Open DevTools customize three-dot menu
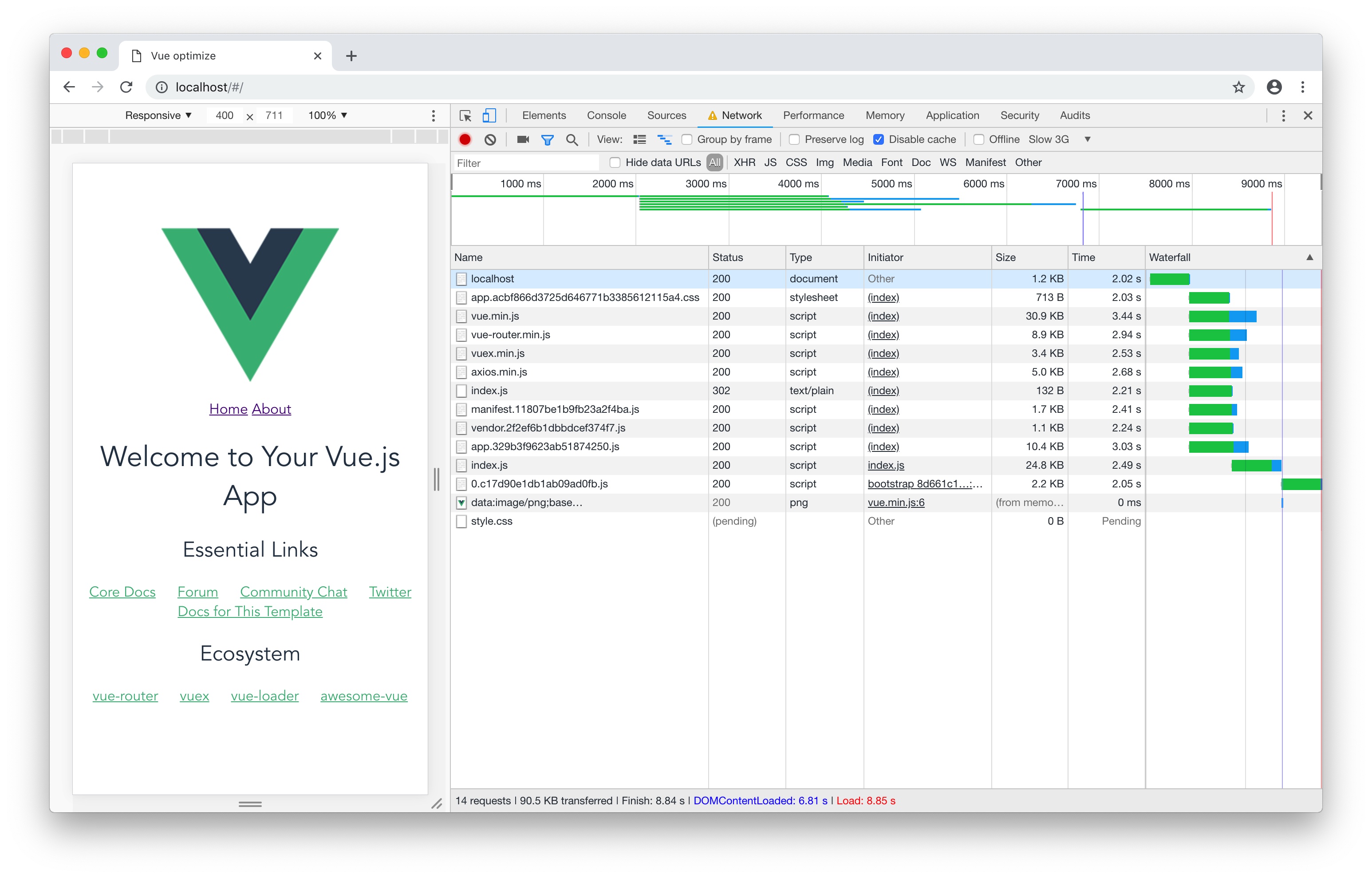Image resolution: width=1372 pixels, height=878 pixels. tap(1283, 116)
